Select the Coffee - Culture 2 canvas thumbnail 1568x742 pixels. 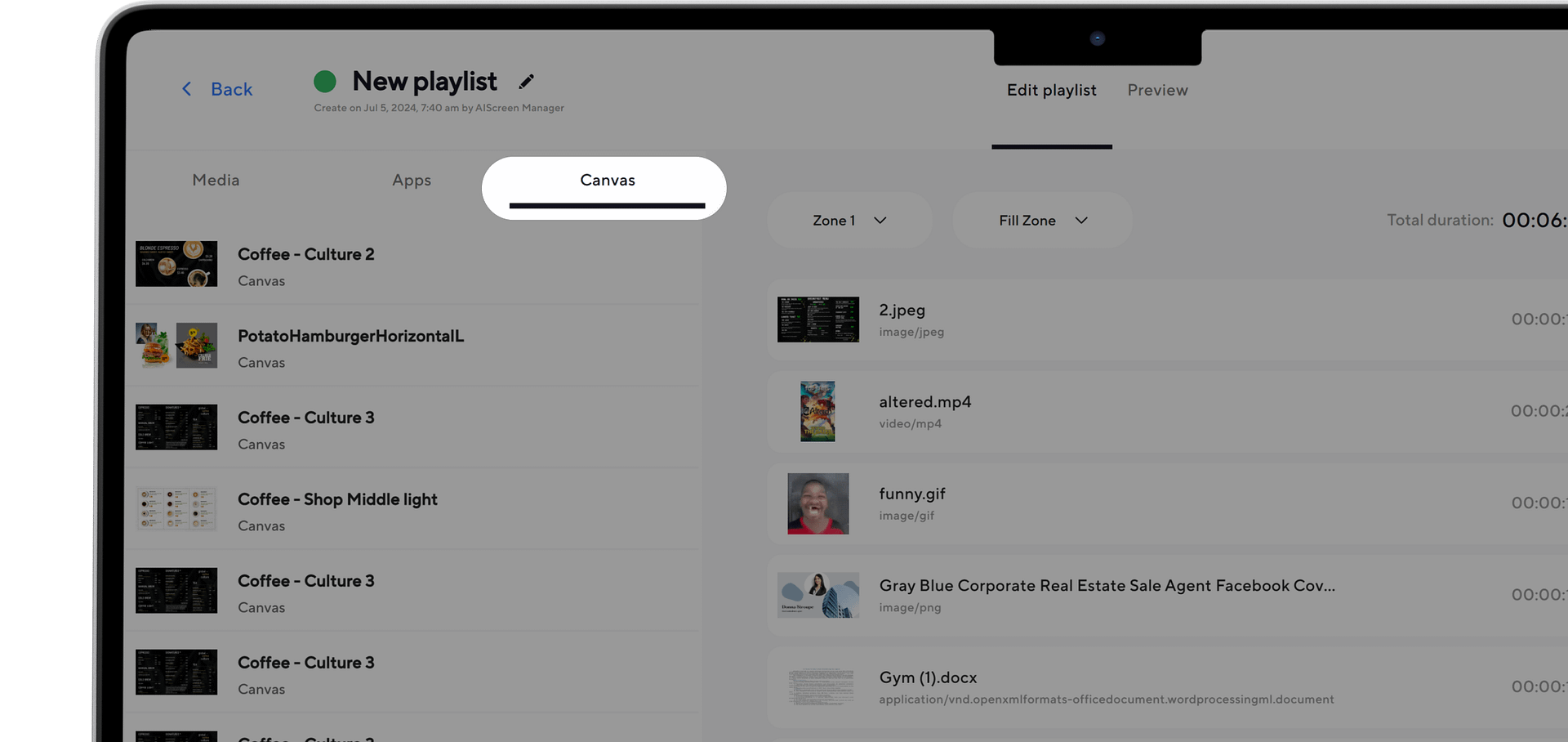tap(176, 263)
